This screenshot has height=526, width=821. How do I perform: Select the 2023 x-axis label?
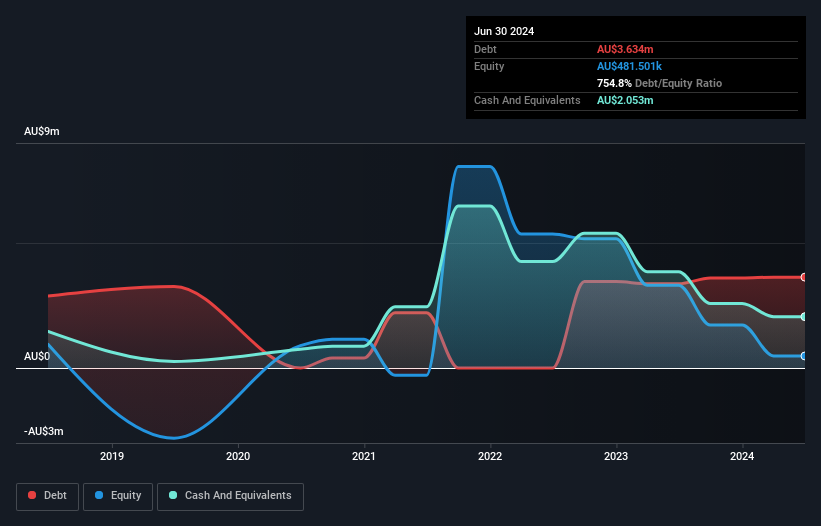coord(616,456)
